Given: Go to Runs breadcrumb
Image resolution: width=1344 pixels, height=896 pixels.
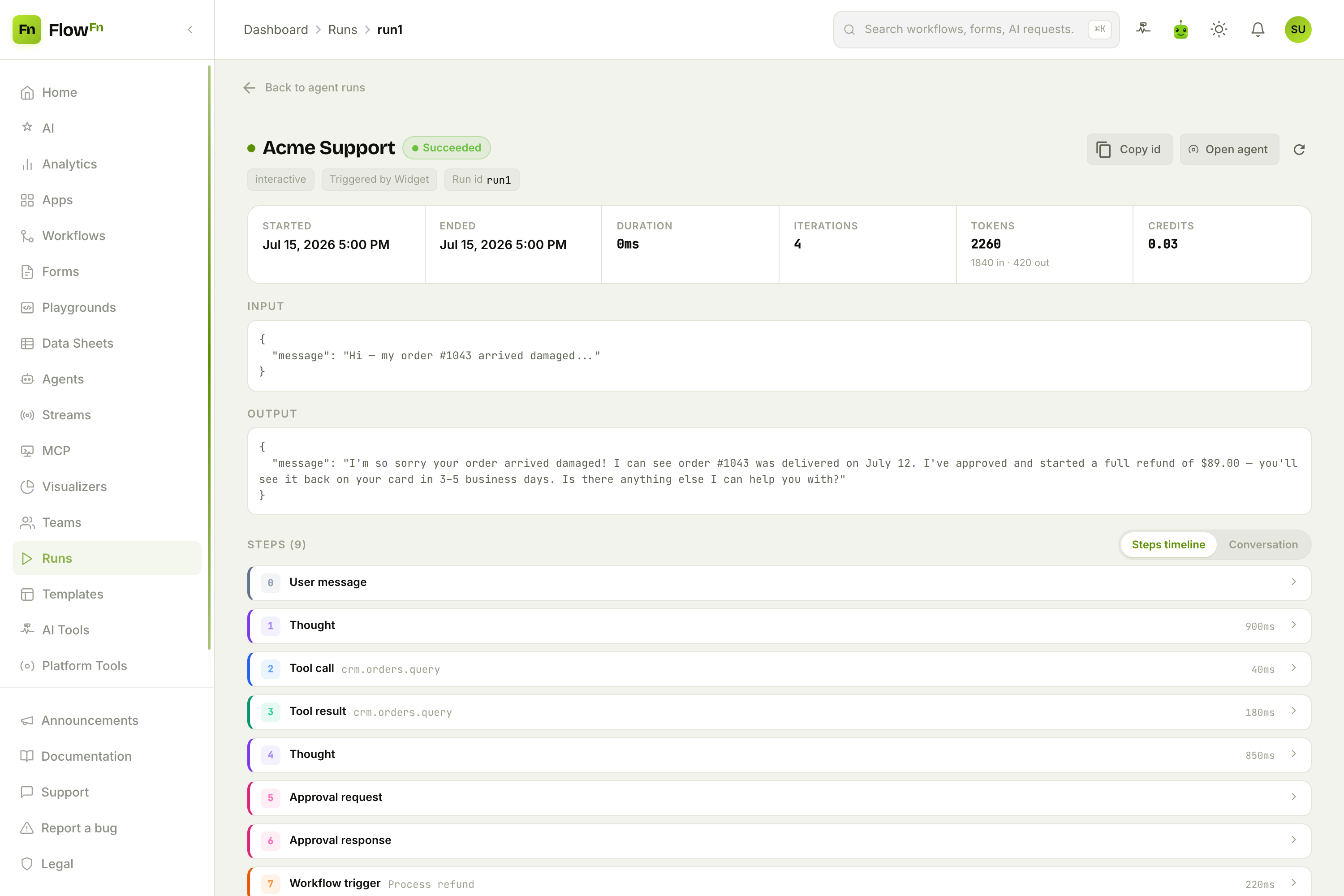Looking at the screenshot, I should [x=342, y=30].
